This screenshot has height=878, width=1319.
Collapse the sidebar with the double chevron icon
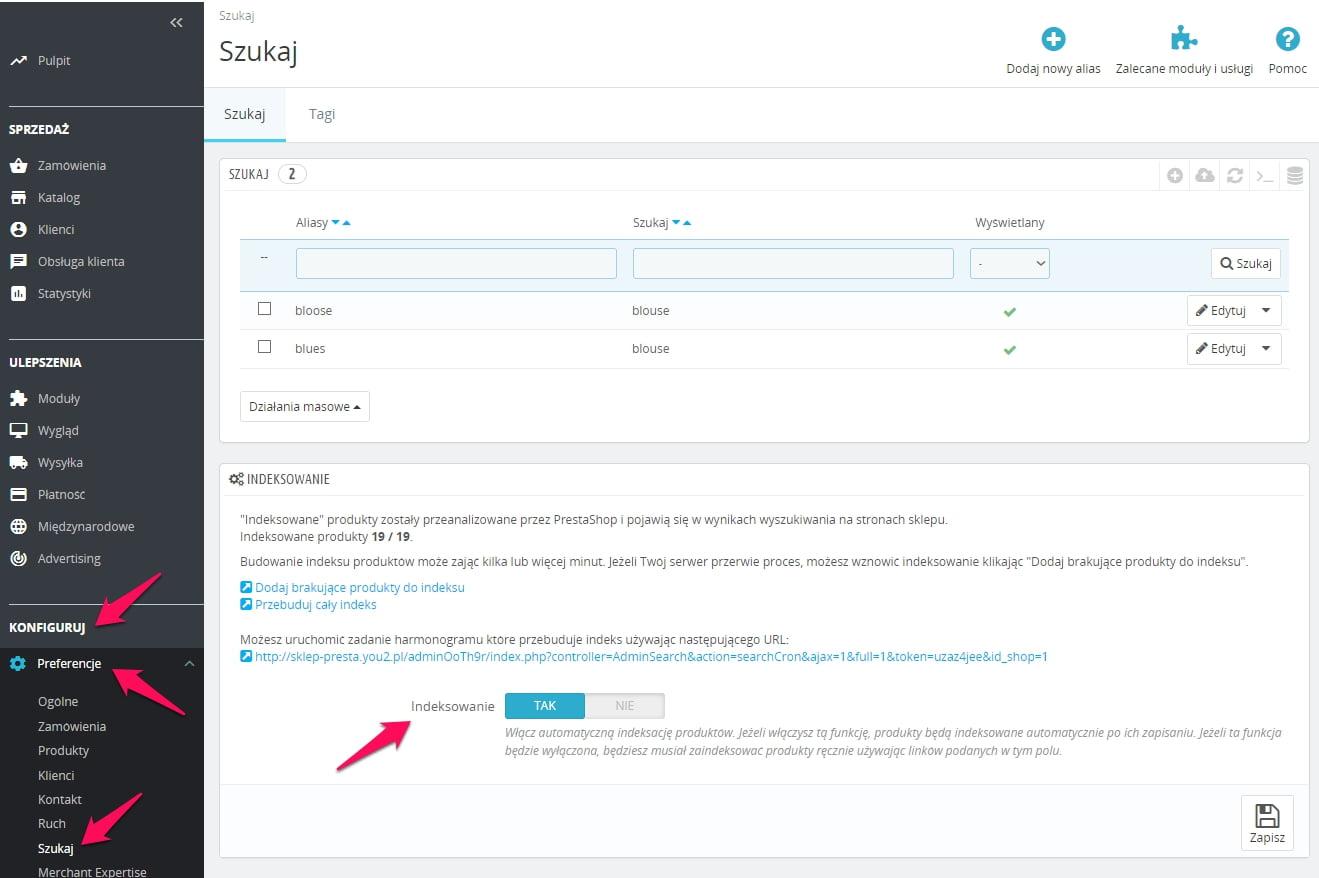pyautogui.click(x=176, y=22)
